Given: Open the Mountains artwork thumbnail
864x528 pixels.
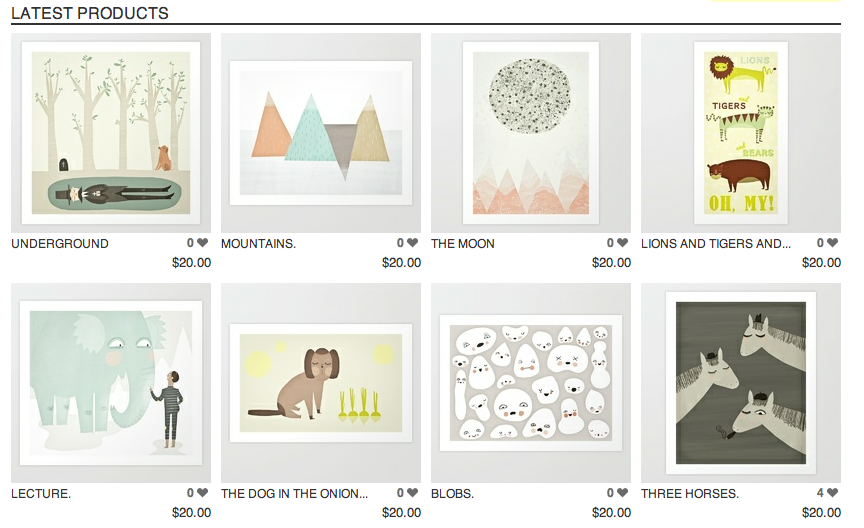Looking at the screenshot, I should click(x=321, y=133).
